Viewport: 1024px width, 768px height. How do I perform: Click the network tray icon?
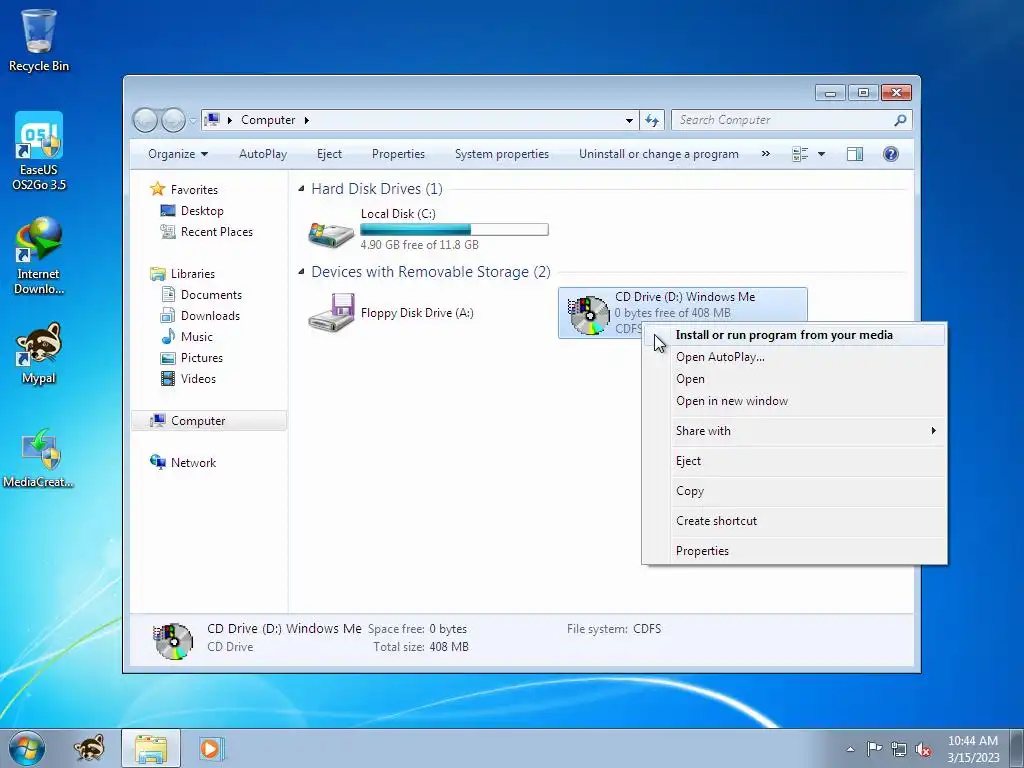pos(899,749)
